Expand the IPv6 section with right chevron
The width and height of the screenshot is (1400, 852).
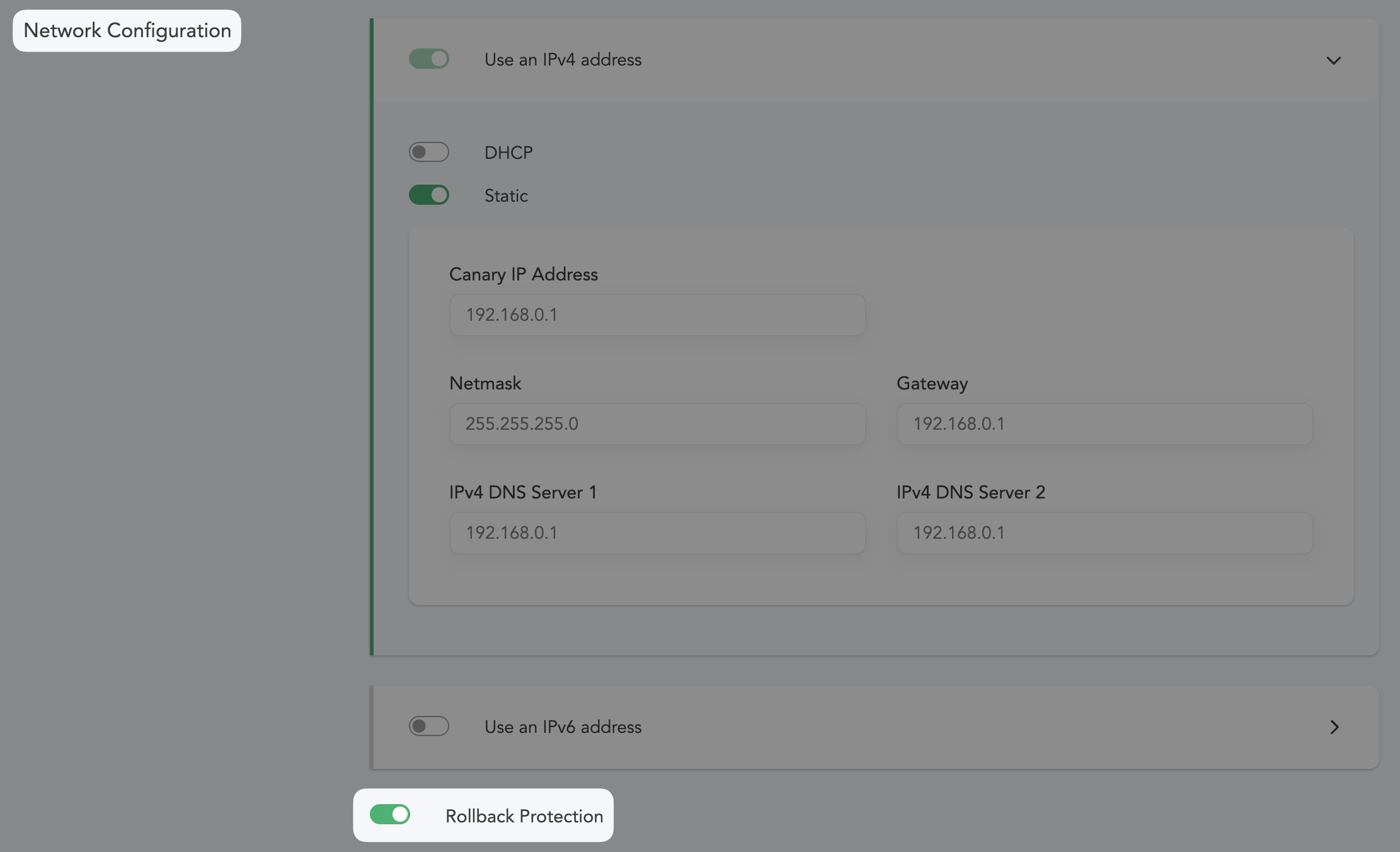[1333, 727]
